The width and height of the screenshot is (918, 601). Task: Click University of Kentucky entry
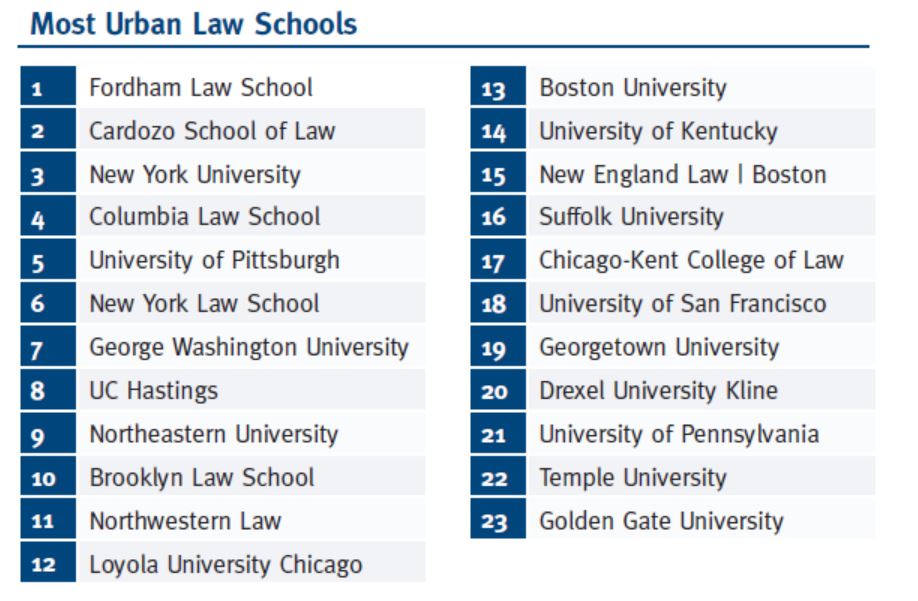coord(659,131)
